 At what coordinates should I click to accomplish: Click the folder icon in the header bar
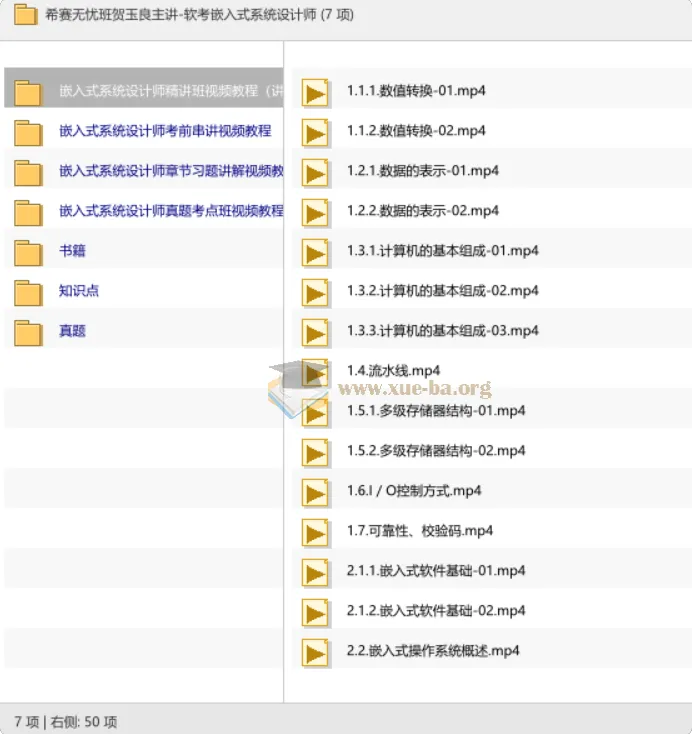coord(25,15)
